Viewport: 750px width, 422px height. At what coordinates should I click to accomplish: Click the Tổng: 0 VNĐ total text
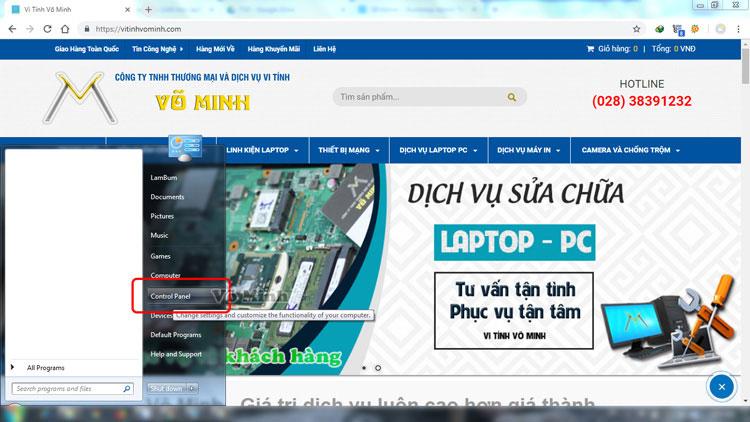tap(673, 49)
